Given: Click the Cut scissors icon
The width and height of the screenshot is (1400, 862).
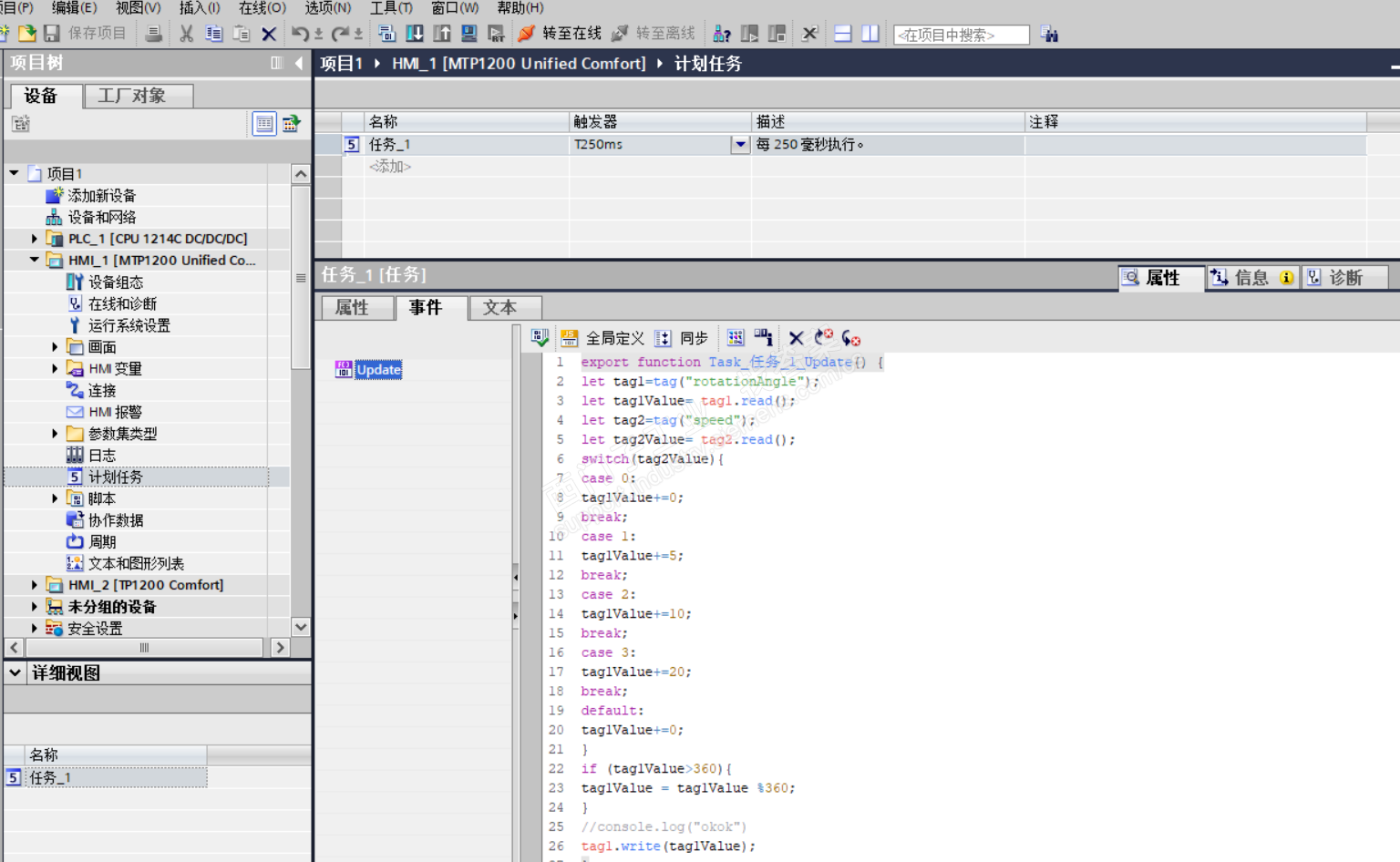Looking at the screenshot, I should coord(186,34).
